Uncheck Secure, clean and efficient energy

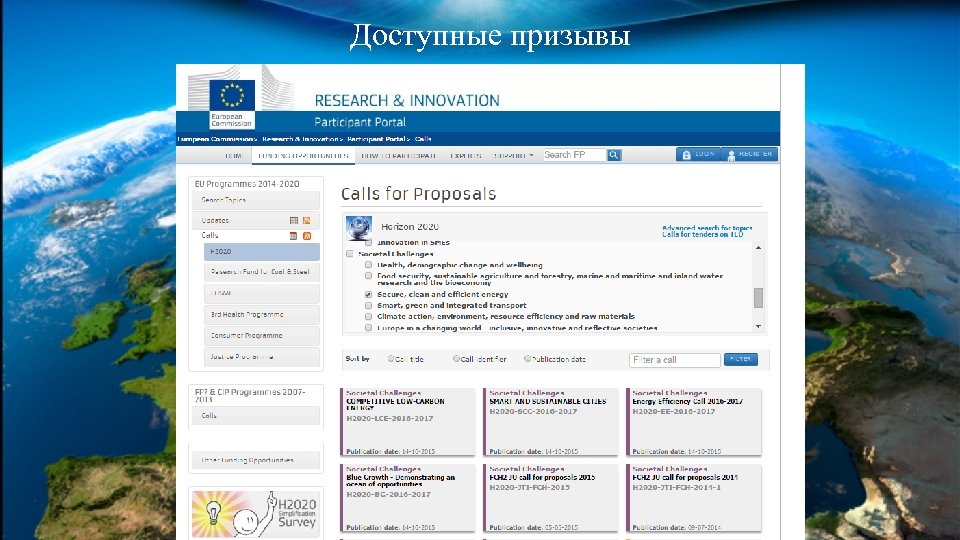(369, 294)
